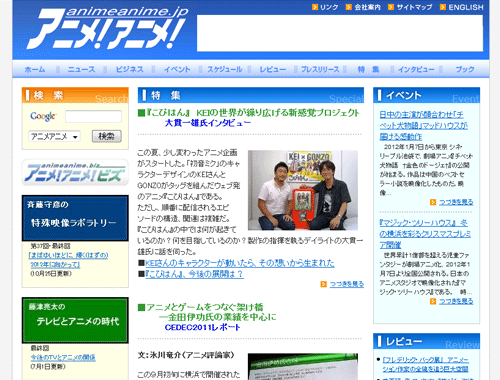Open the 『フレデリック・バック展』 review link

pos(426,364)
